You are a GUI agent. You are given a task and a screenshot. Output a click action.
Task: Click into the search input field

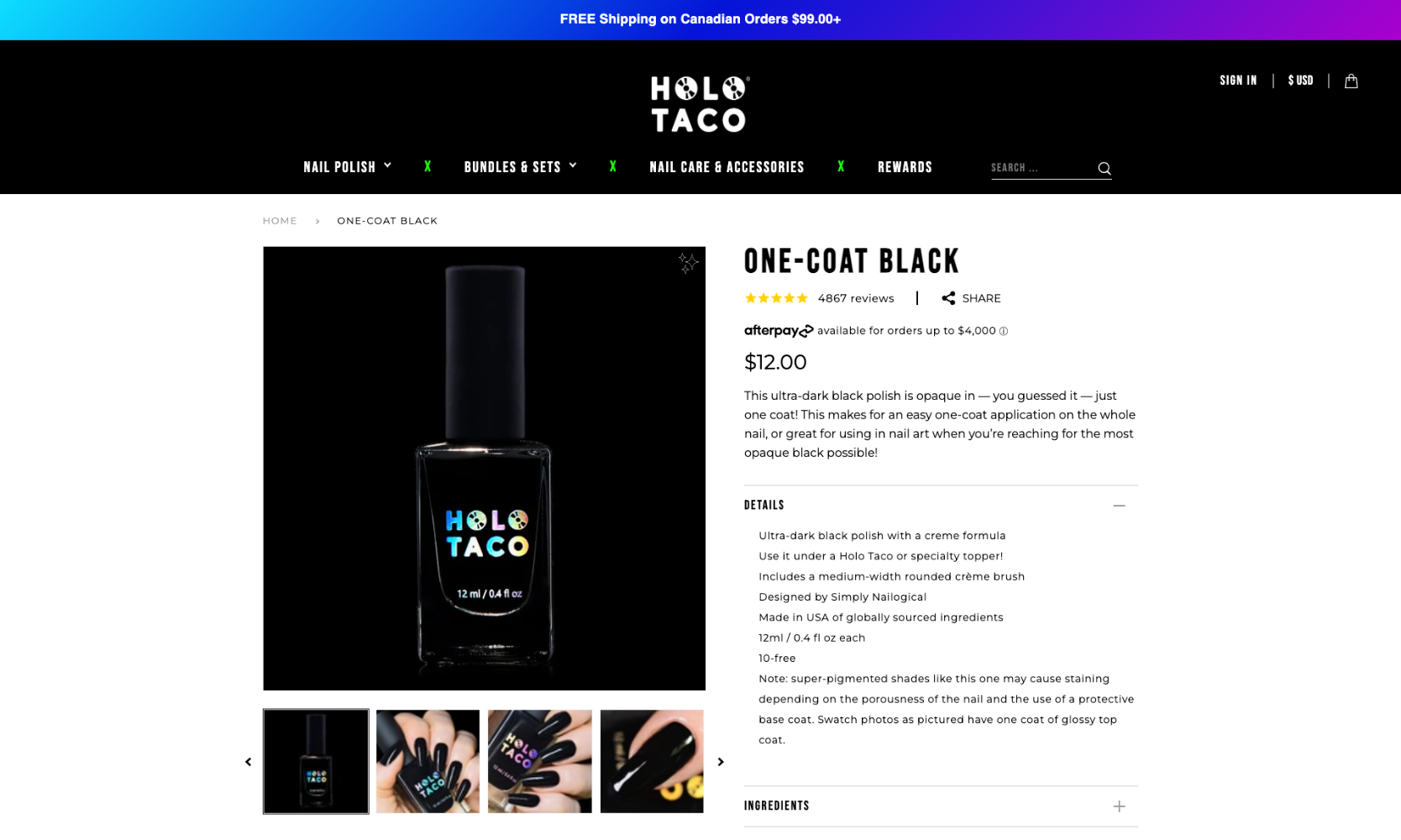[1042, 168]
